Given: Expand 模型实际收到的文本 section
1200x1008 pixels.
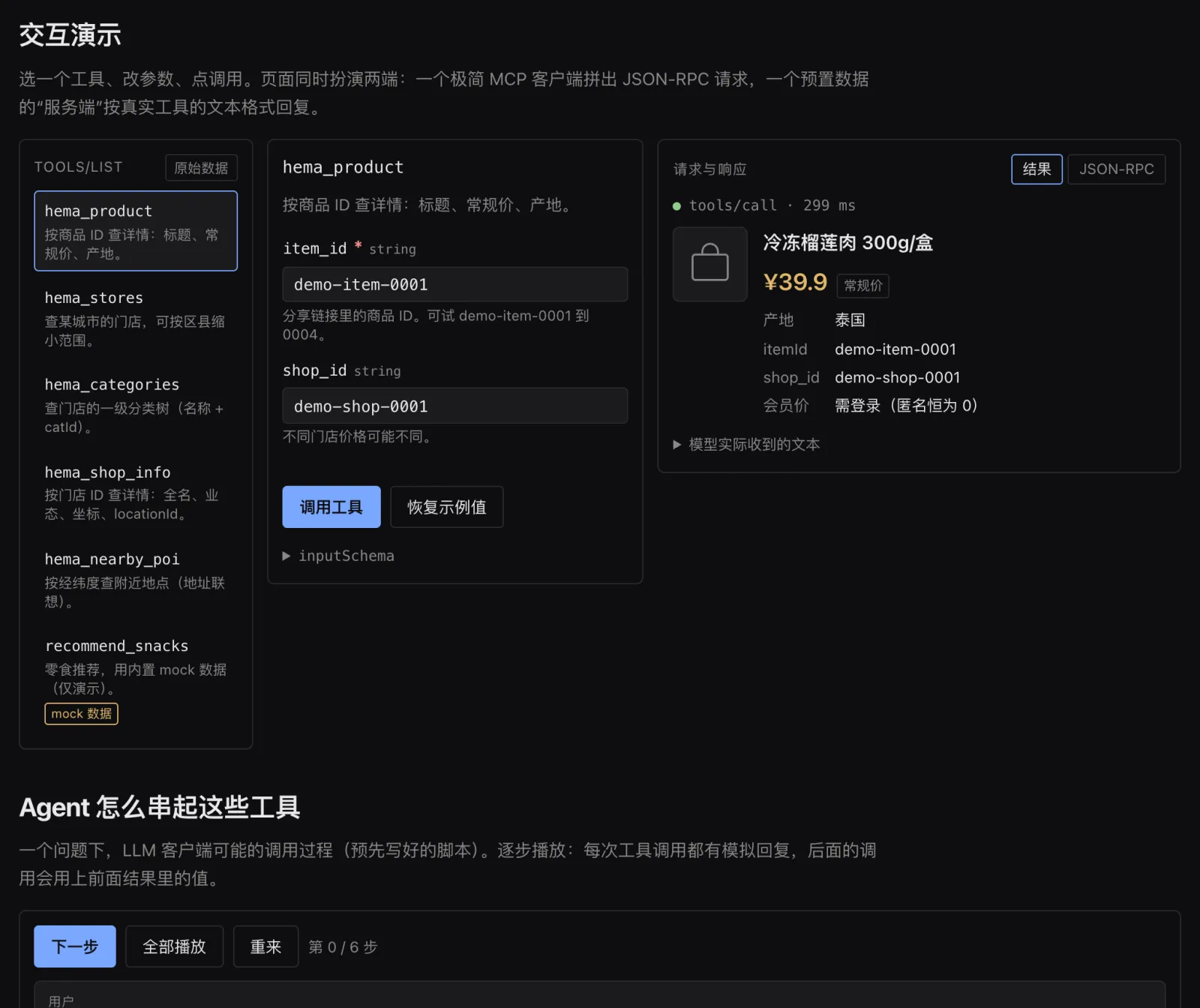Looking at the screenshot, I should click(x=747, y=445).
